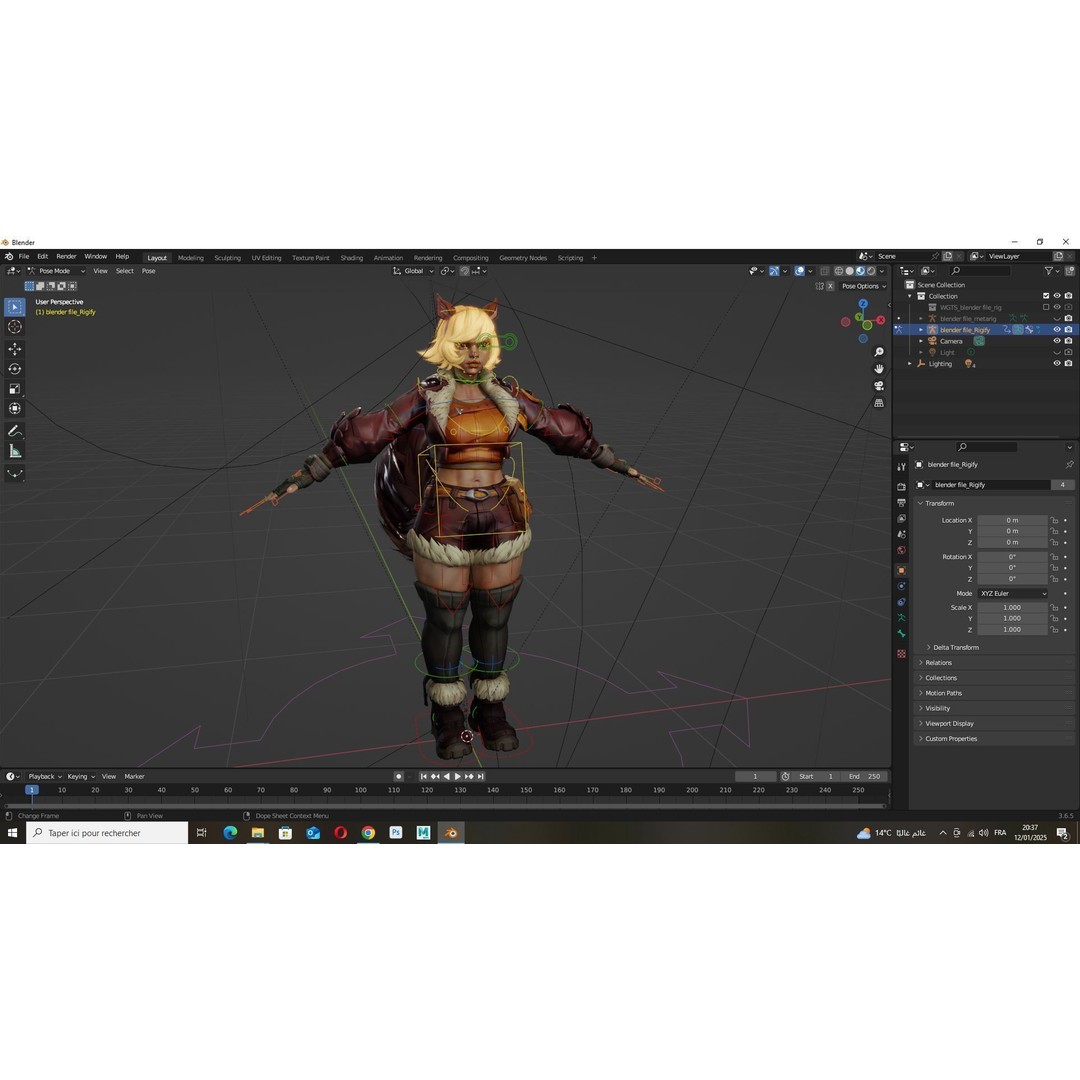Open the Pose menu in viewport header

coord(149,271)
